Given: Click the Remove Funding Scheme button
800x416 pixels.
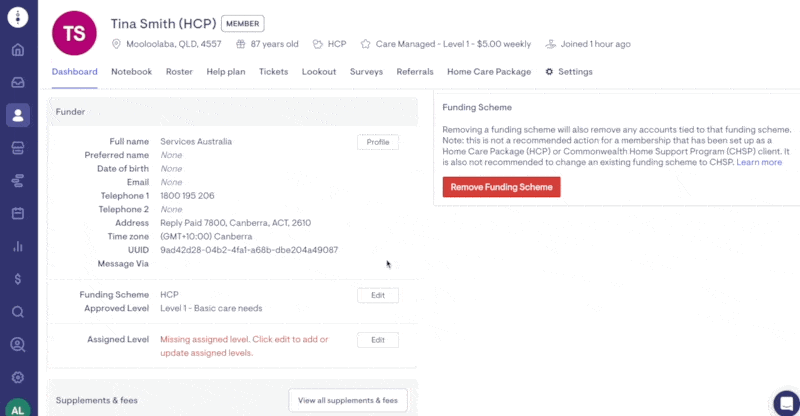Looking at the screenshot, I should click(x=502, y=187).
